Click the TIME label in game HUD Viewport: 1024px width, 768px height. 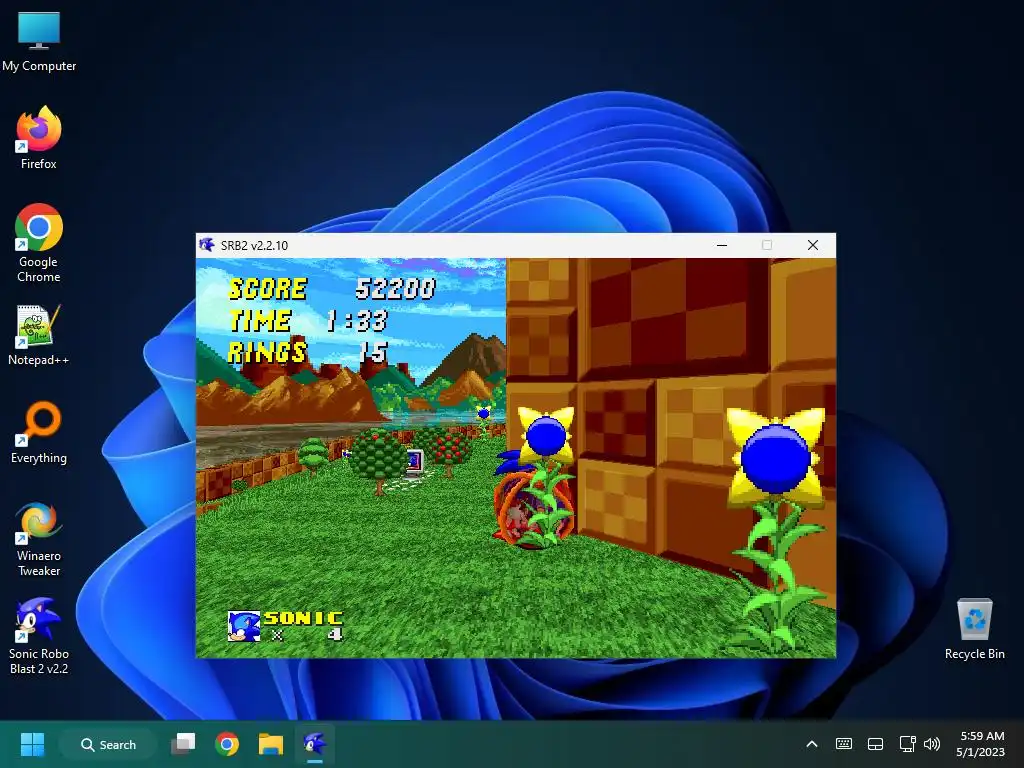tap(261, 321)
